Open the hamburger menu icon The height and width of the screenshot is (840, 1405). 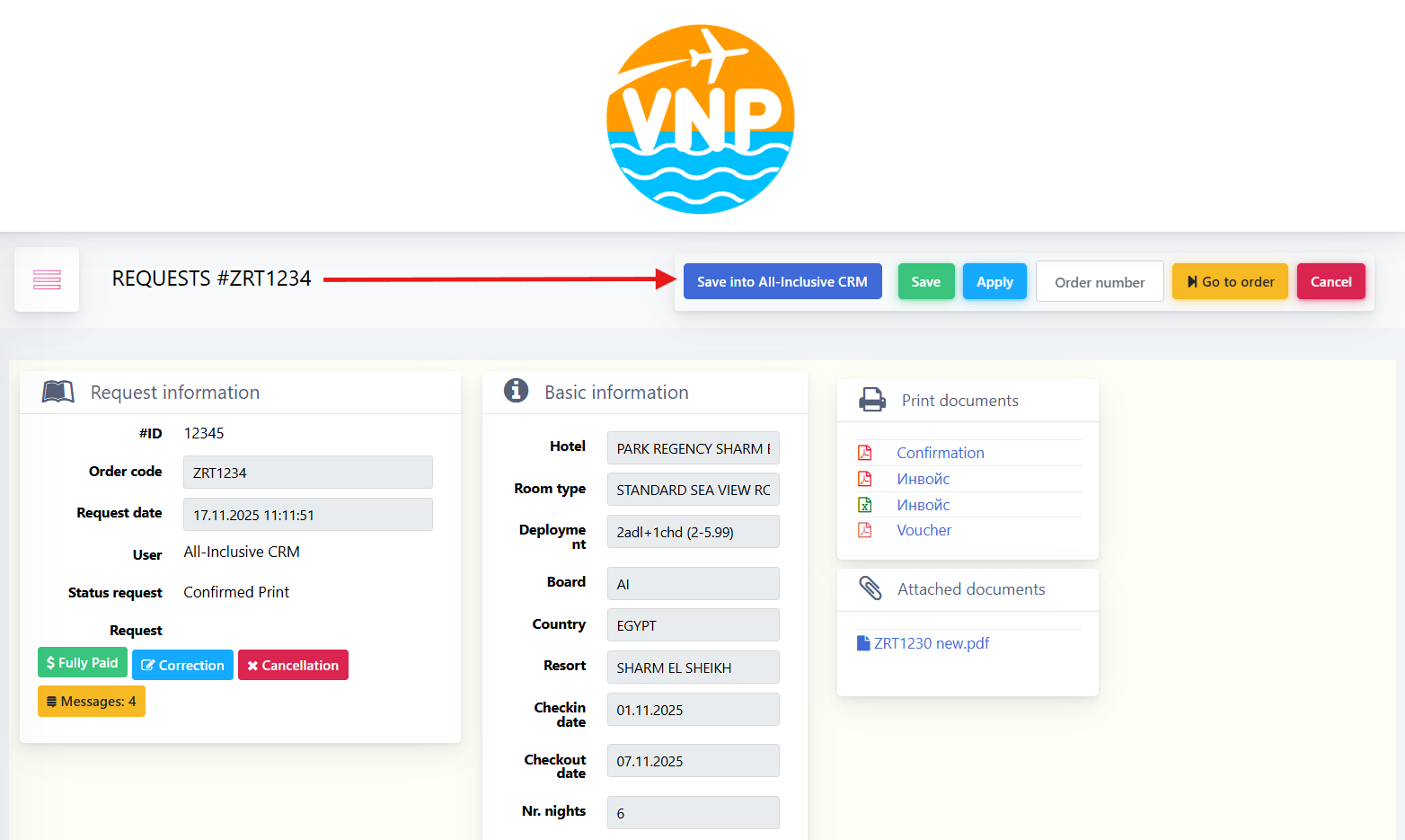(47, 280)
